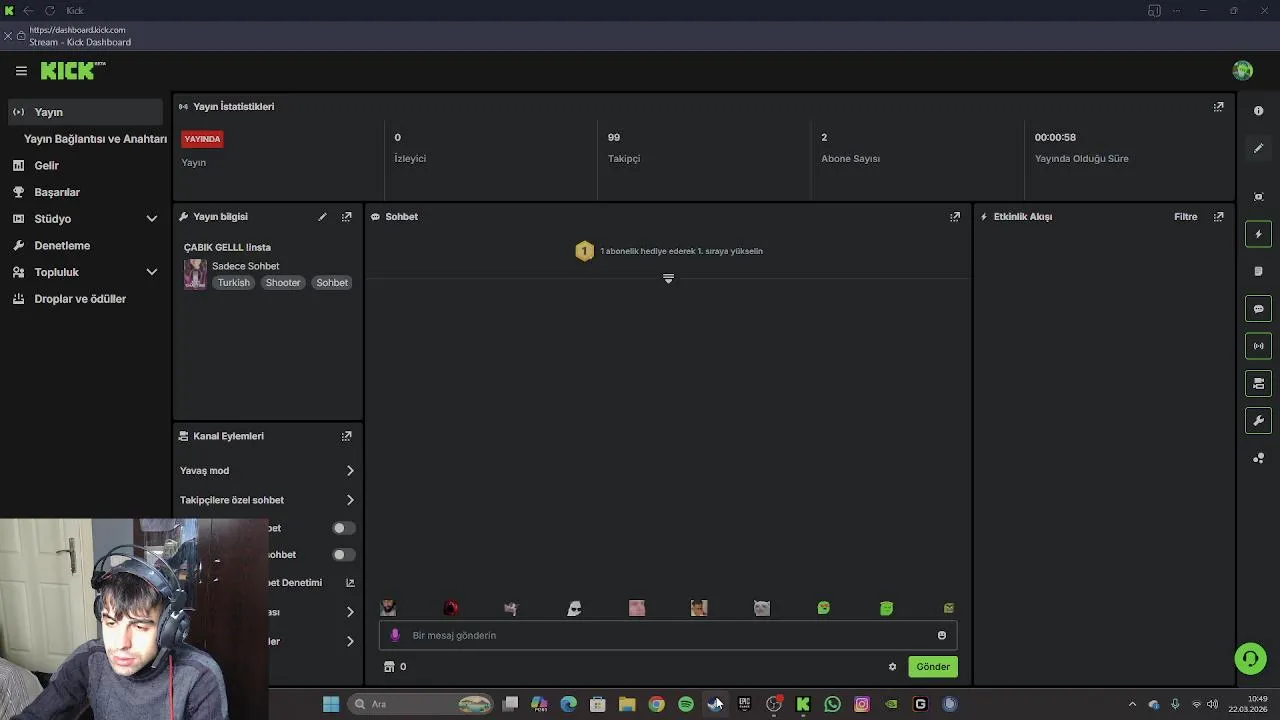Screen dimensions: 1280x720
Task: Click the 00:00:58 stream duration value
Action: pyautogui.click(x=1055, y=137)
